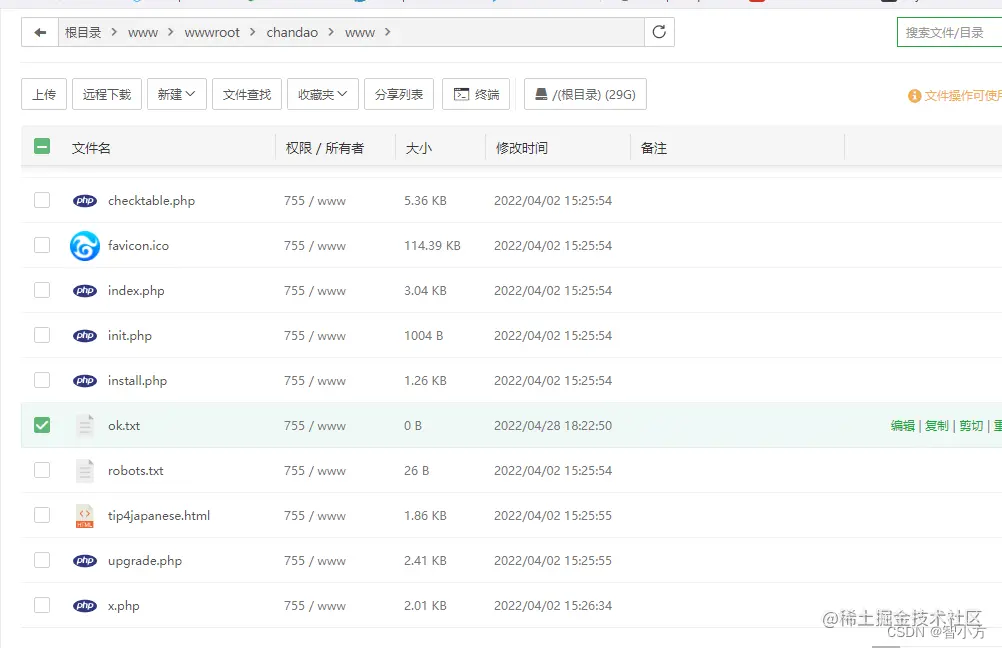The width and height of the screenshot is (1002, 648).
Task: Click the php icon beside checktable.php
Action: (85, 201)
